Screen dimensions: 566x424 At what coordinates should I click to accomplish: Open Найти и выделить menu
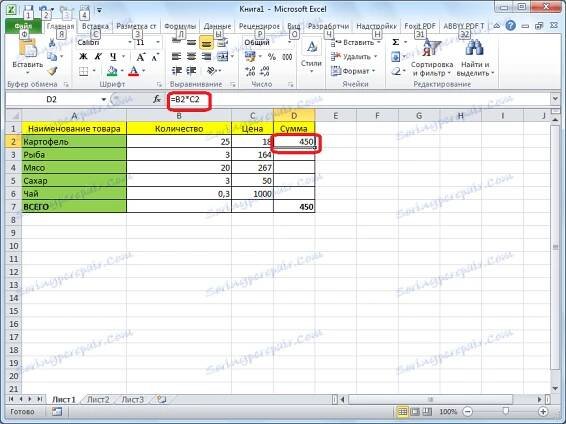475,58
